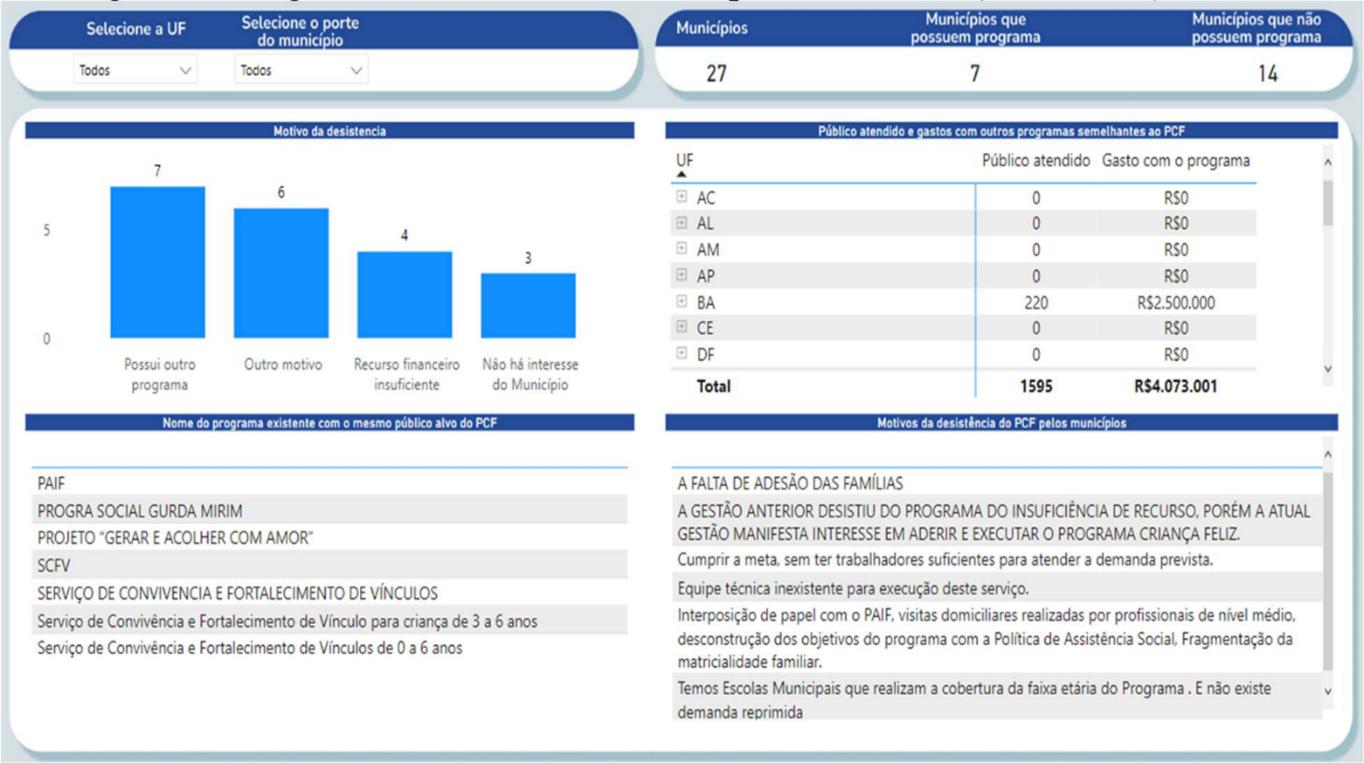The height and width of the screenshot is (763, 1364).
Task: Click the down arrow of the 'Motivos da desistência' list scrollbar
Action: click(1328, 691)
